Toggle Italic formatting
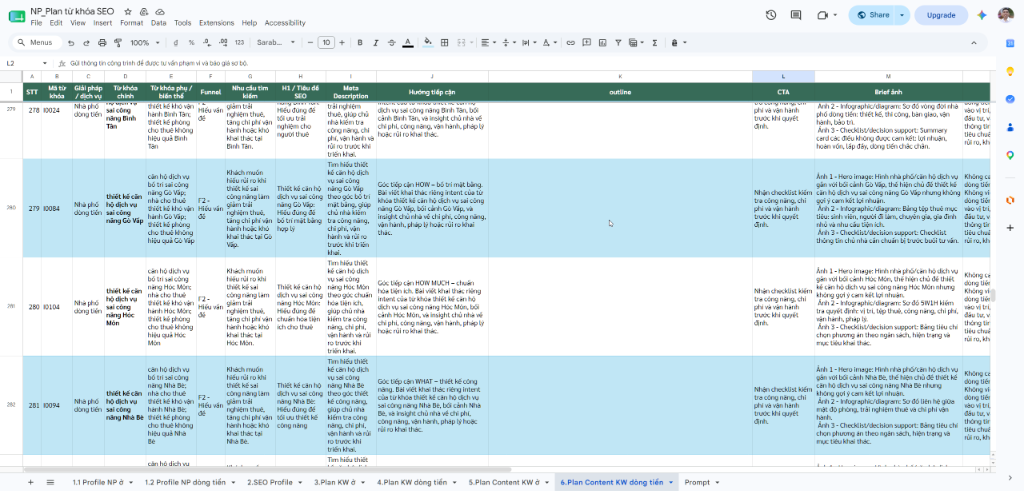Screen dimensions: 1024x491 [x=376, y=42]
